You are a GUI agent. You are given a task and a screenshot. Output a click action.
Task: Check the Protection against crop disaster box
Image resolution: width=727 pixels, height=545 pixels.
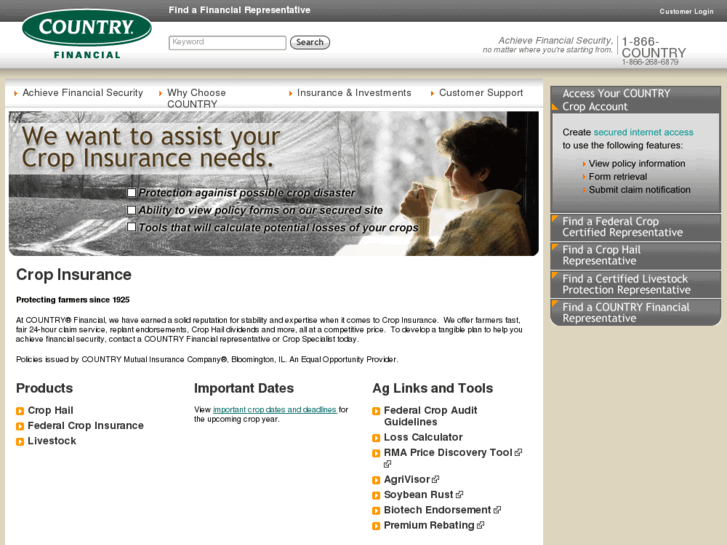click(x=132, y=192)
